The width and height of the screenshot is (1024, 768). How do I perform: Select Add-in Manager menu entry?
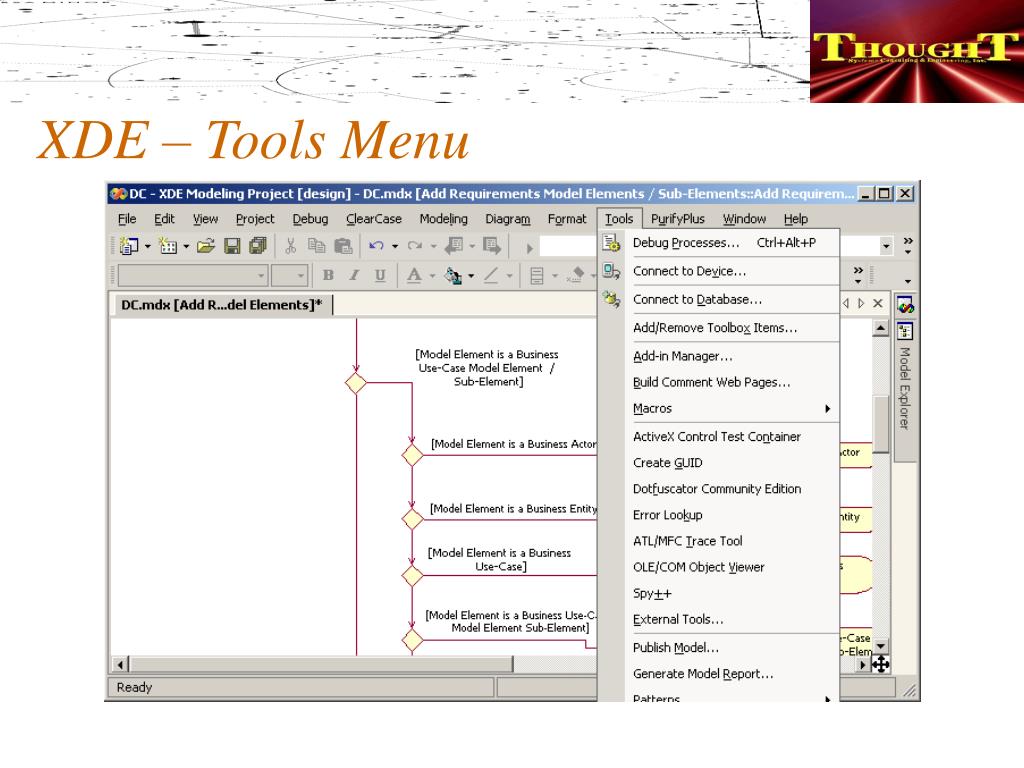pos(718,357)
